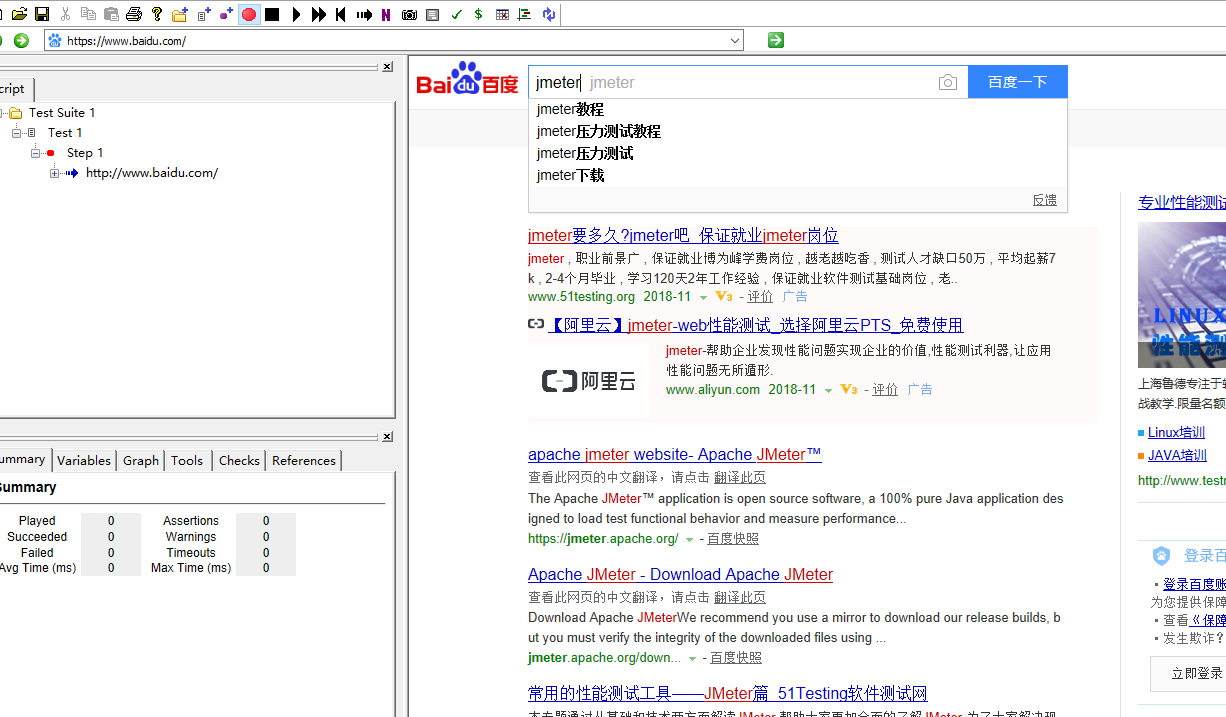Play the script with the single arrow

(296, 14)
